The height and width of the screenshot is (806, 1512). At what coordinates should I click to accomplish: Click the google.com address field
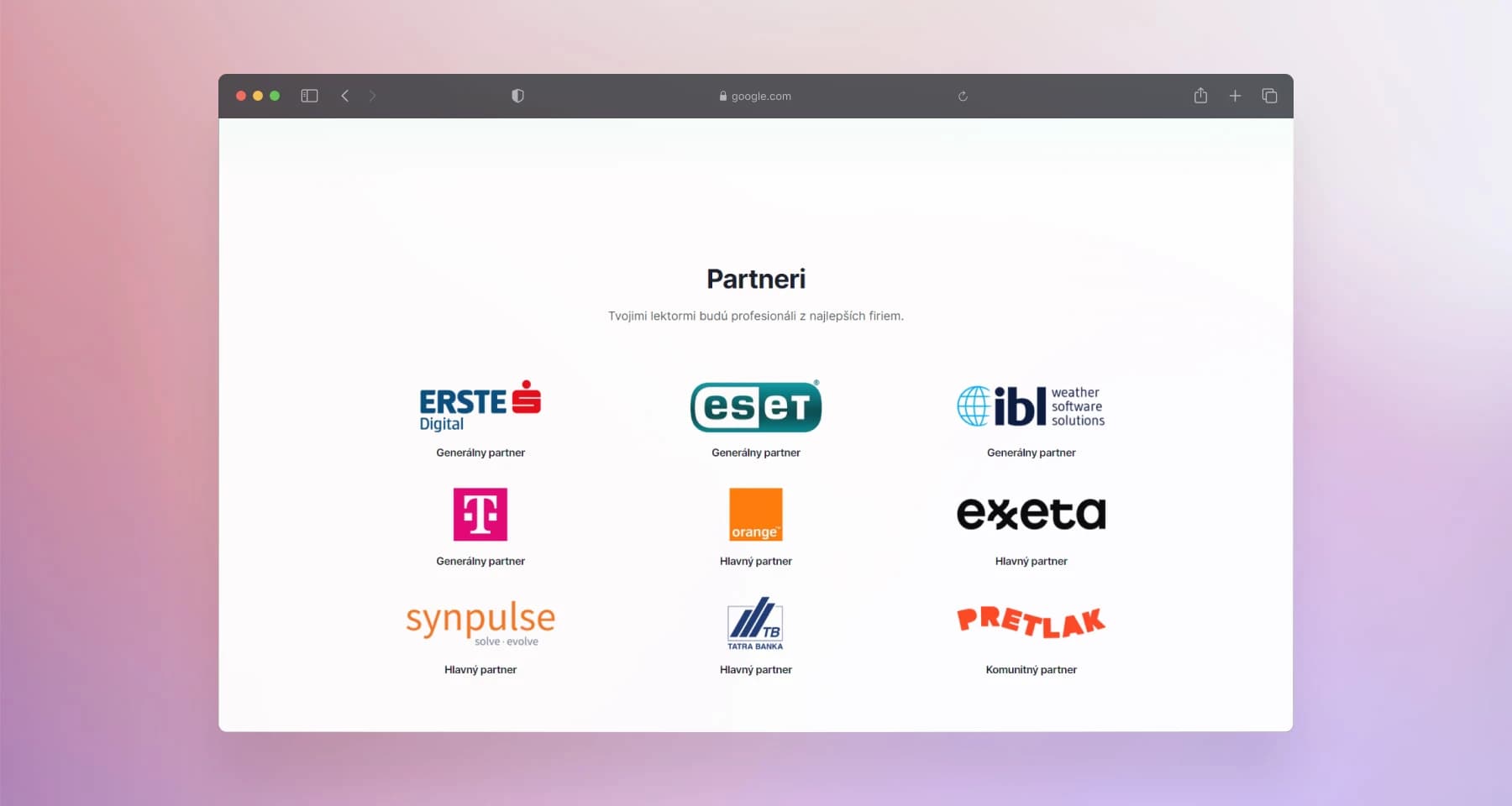tap(755, 96)
